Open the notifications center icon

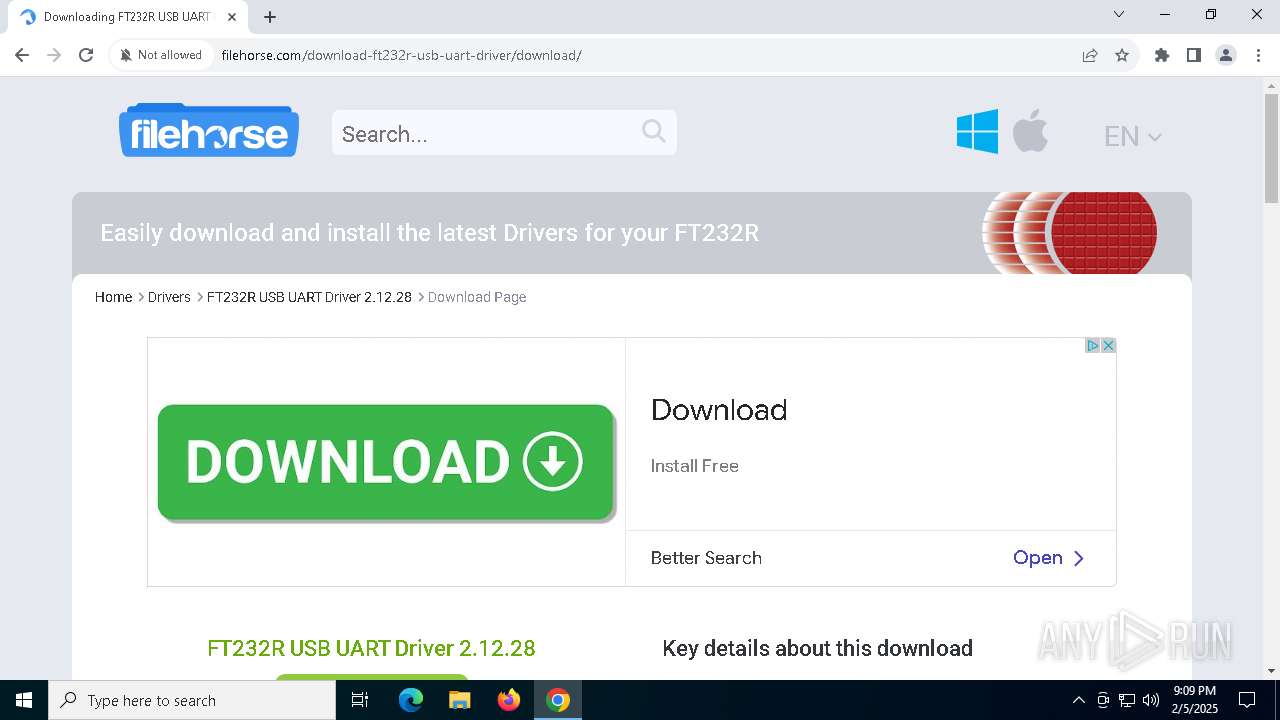(1247, 700)
